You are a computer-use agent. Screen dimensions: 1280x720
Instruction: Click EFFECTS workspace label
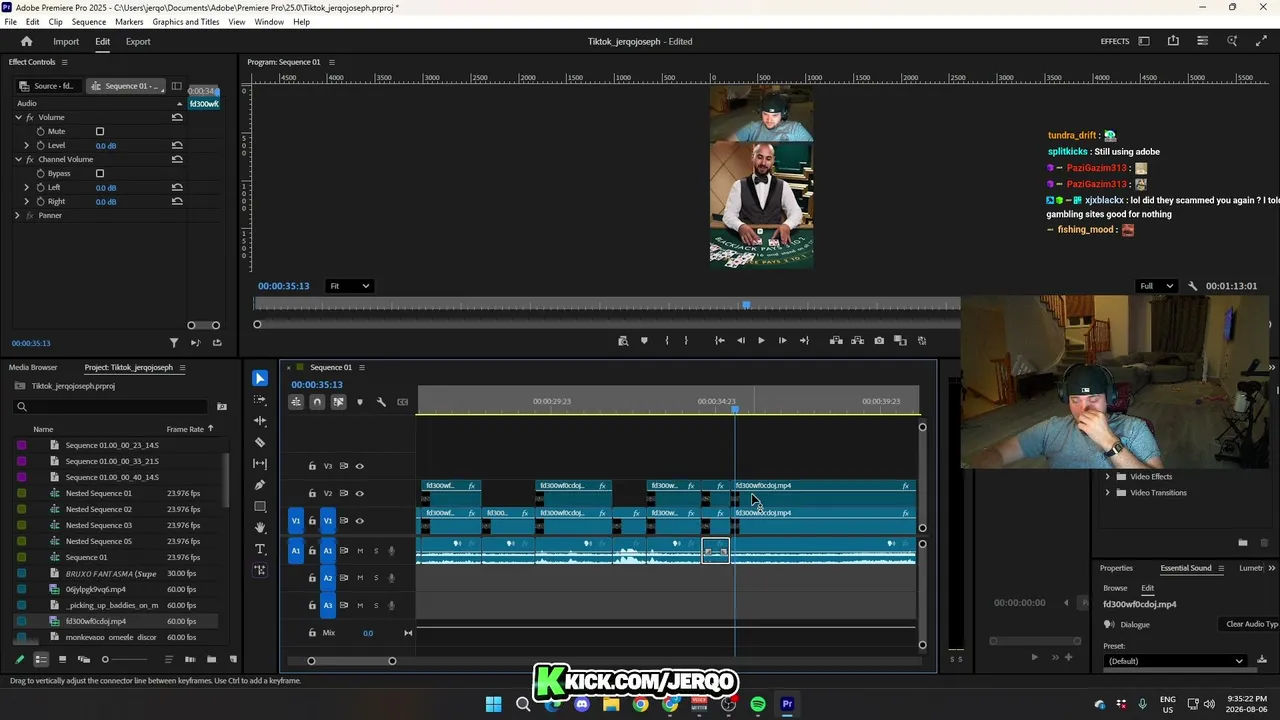tap(1115, 42)
